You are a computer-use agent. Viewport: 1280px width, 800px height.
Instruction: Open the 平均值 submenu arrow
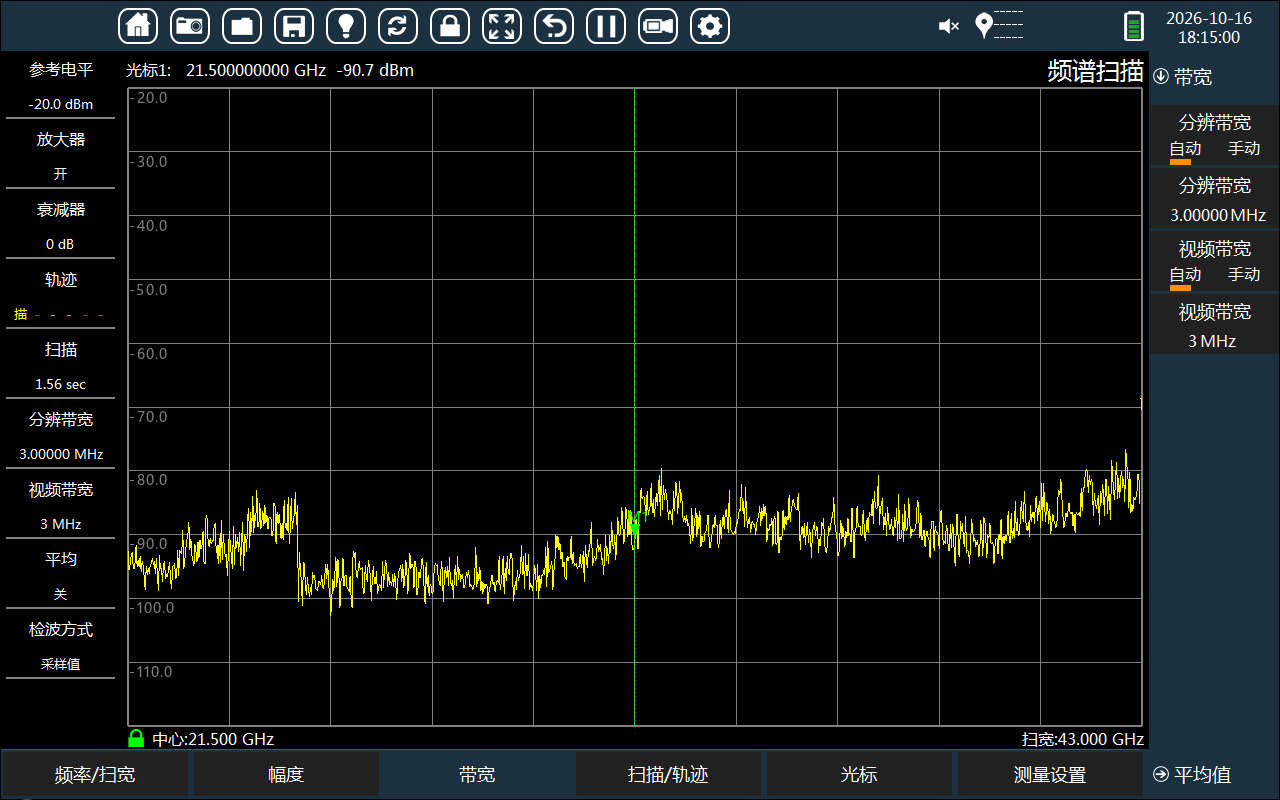1161,774
